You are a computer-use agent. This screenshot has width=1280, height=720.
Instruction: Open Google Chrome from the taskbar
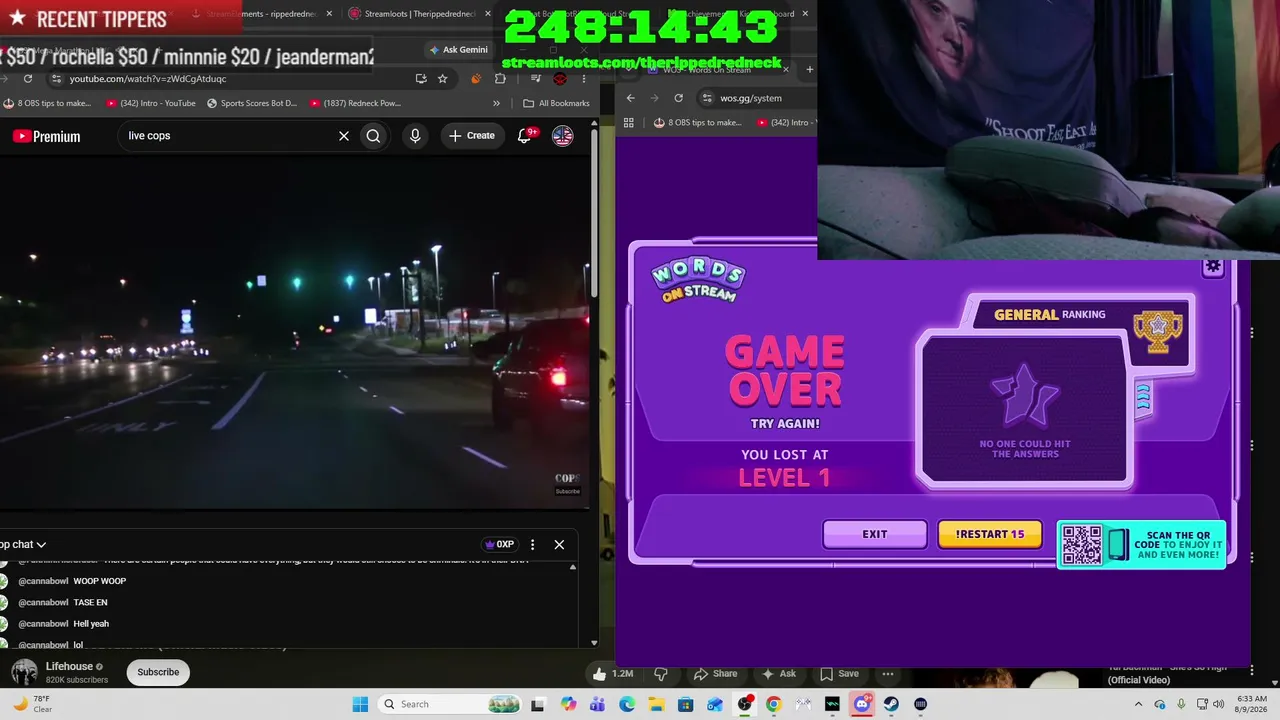[x=774, y=704]
